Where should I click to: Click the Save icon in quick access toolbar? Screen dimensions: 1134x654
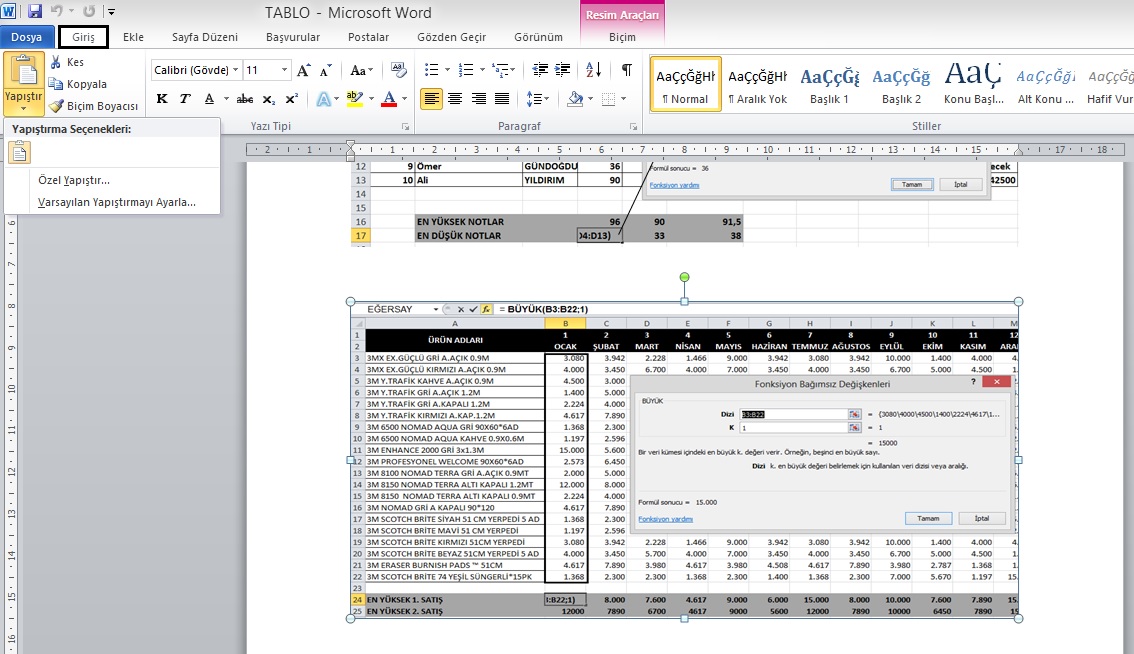coord(35,11)
